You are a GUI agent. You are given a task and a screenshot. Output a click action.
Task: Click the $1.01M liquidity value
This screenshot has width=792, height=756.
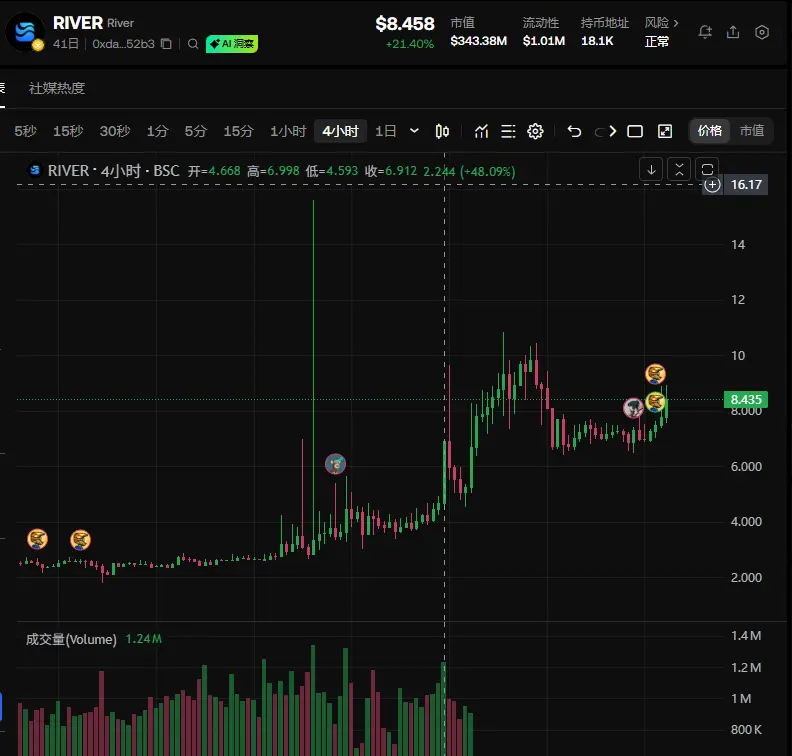coord(543,41)
